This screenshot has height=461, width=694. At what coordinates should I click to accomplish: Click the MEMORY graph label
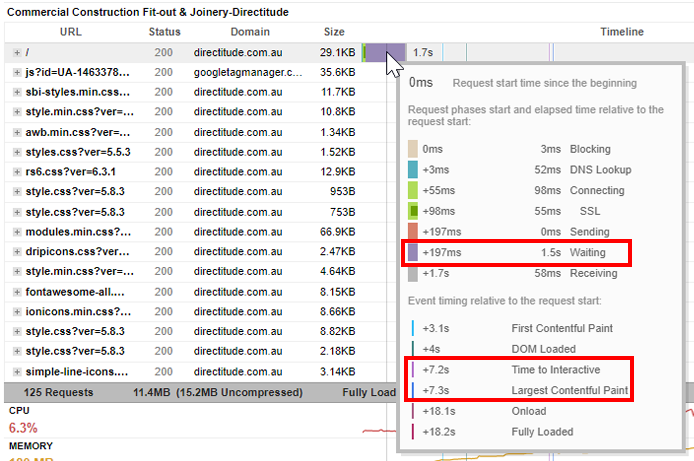pyautogui.click(x=31, y=446)
